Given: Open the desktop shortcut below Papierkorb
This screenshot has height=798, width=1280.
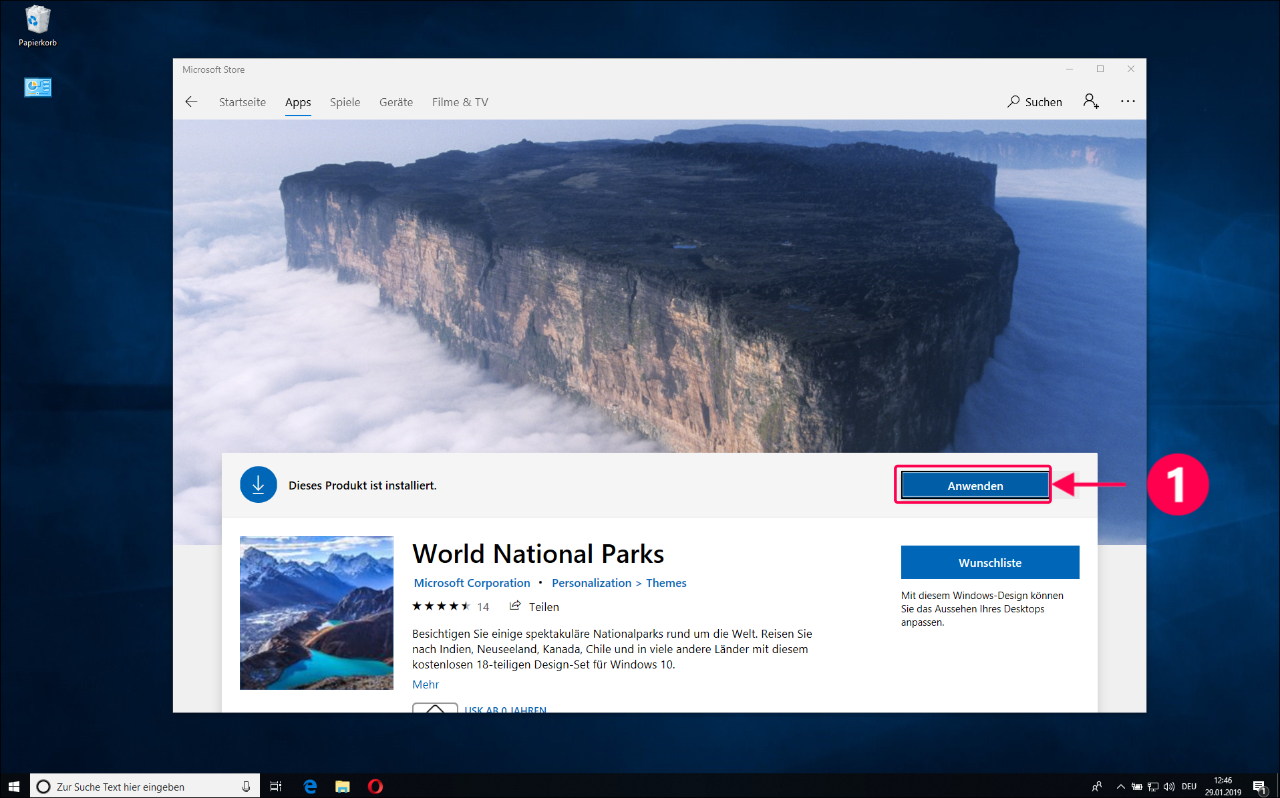Looking at the screenshot, I should [38, 88].
